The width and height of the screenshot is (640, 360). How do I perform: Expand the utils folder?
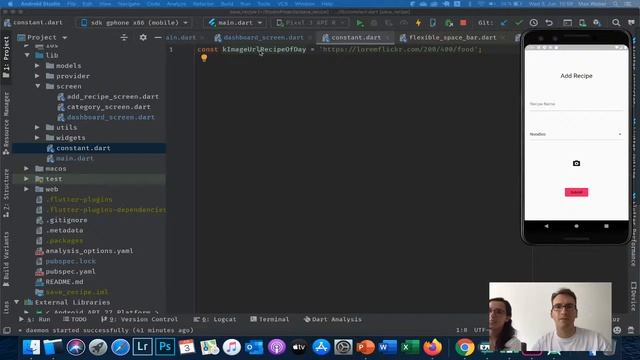coord(37,127)
